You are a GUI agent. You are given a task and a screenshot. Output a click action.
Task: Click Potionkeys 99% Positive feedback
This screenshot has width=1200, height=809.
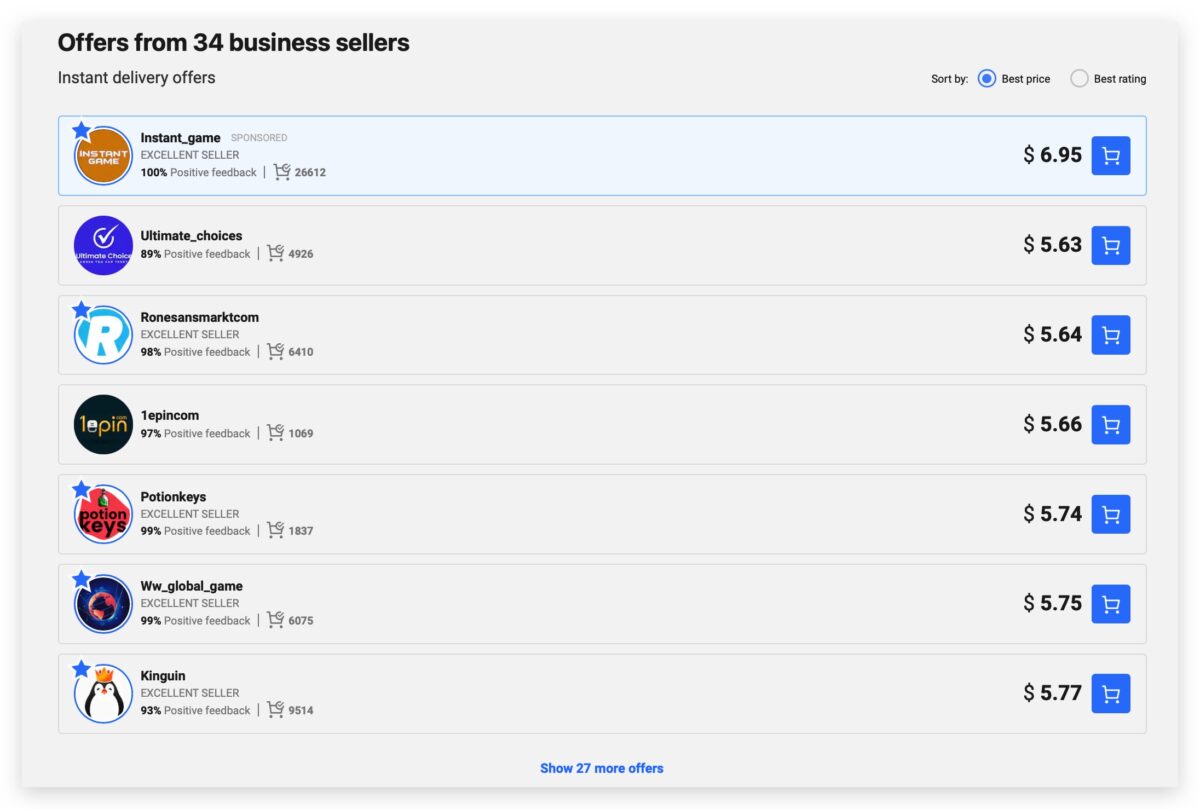point(195,531)
